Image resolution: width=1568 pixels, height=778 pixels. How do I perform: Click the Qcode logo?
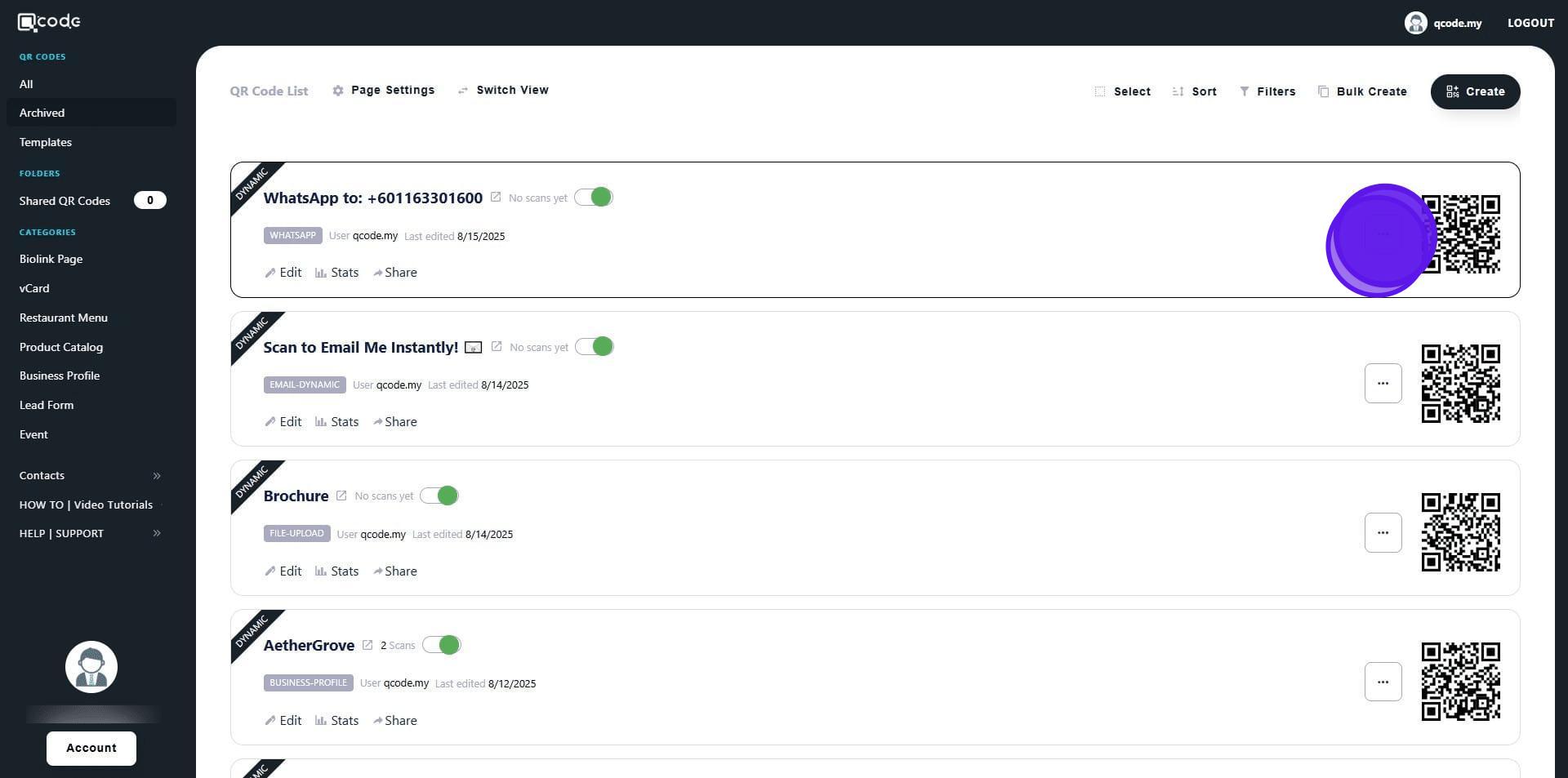(x=49, y=22)
